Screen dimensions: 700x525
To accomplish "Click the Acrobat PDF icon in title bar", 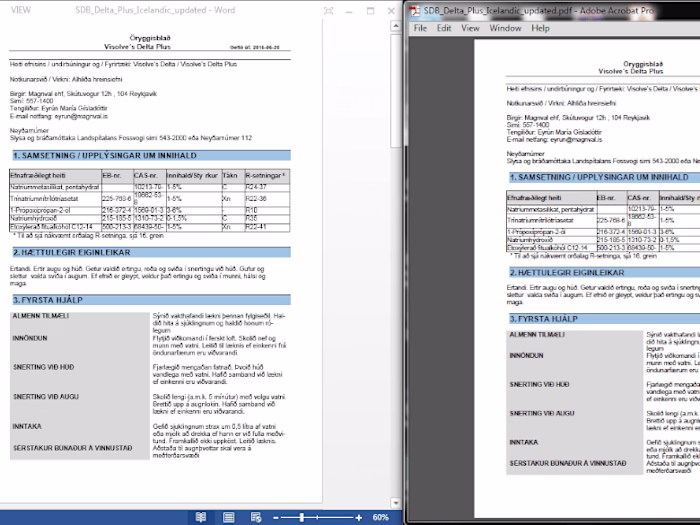I will point(415,11).
